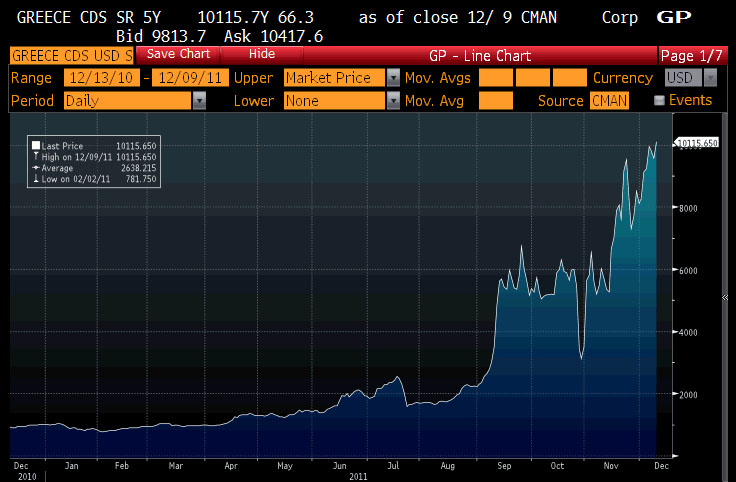
Task: Open the Period Daily dropdown
Action: tap(199, 100)
